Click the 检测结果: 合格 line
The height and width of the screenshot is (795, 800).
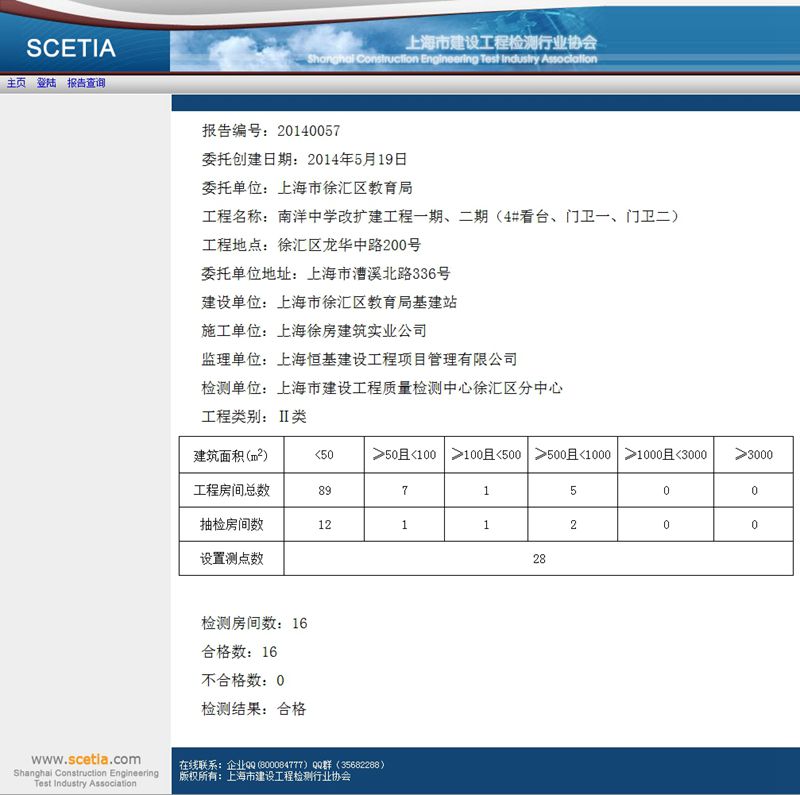[254, 708]
